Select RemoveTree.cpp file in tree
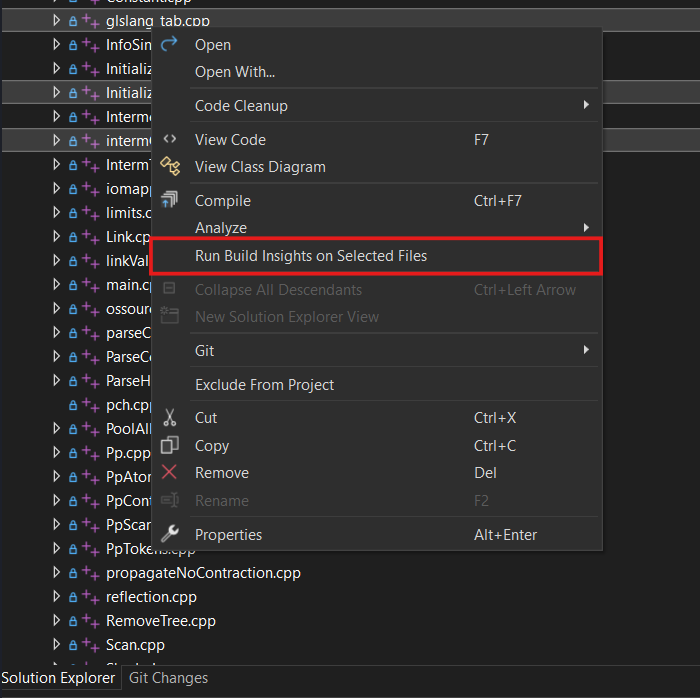The image size is (700, 698). pyautogui.click(x=160, y=621)
